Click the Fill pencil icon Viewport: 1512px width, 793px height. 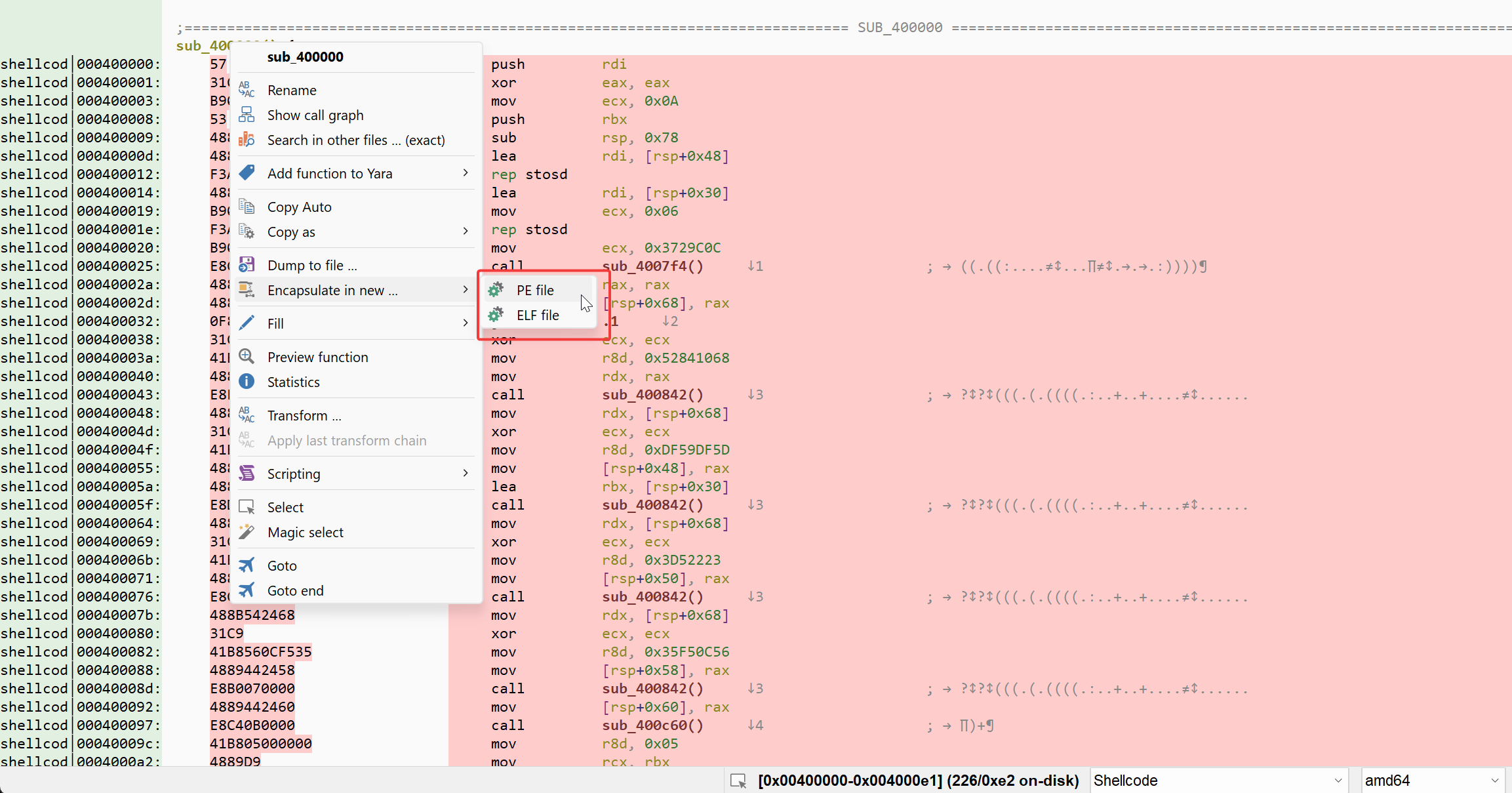tap(247, 323)
